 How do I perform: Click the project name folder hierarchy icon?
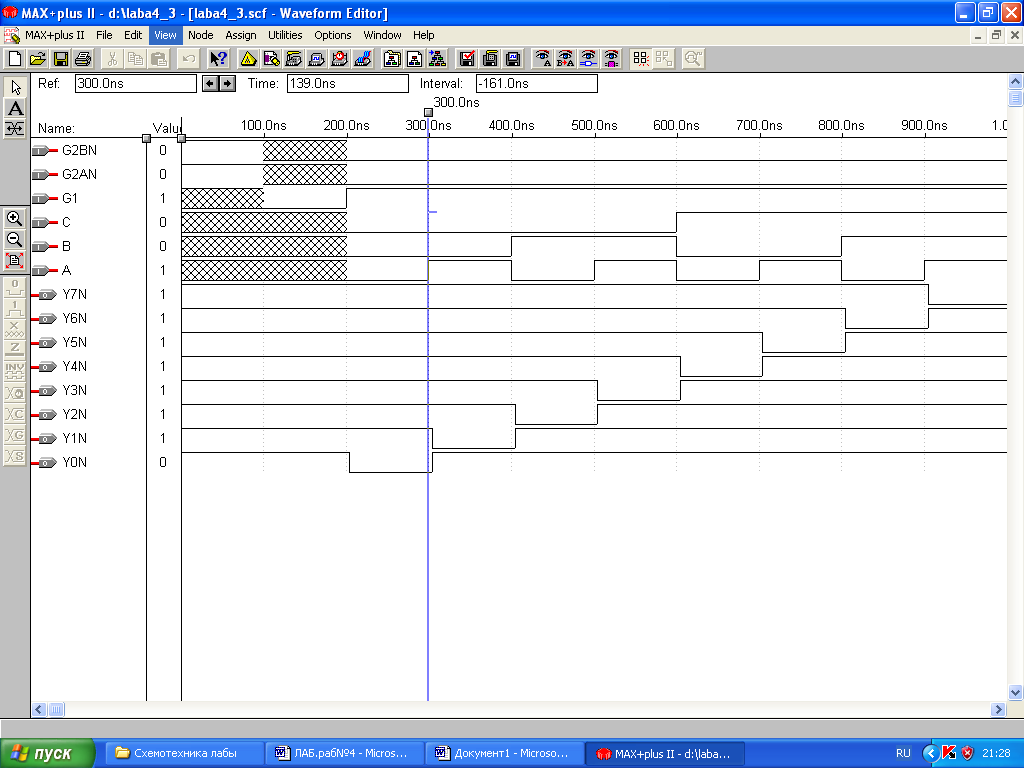click(392, 59)
